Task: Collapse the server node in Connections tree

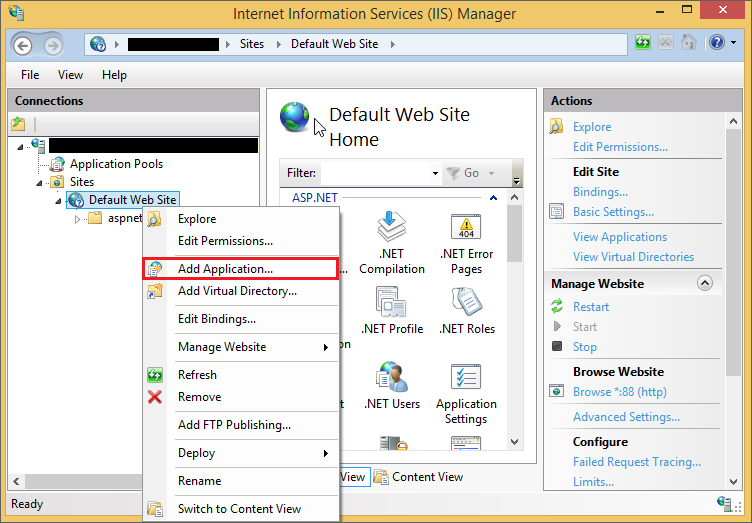Action: [20, 147]
